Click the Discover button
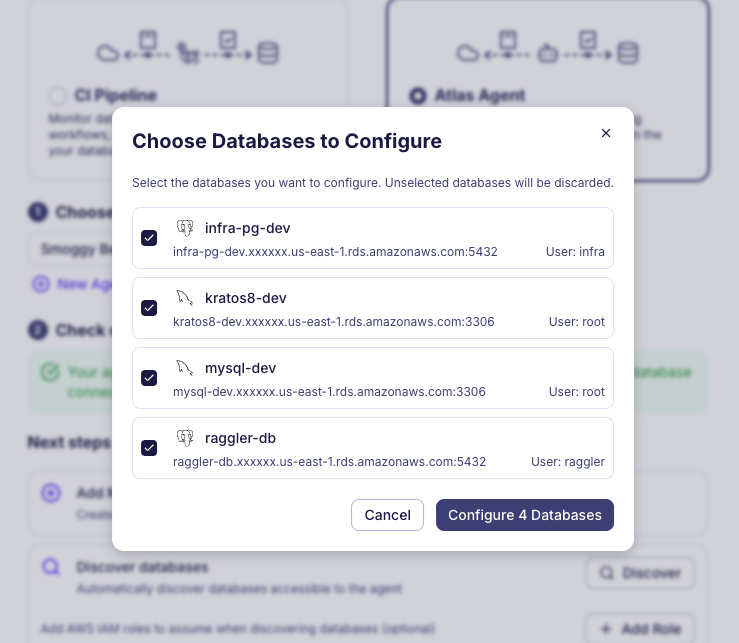Image resolution: width=739 pixels, height=643 pixels. 640,573
